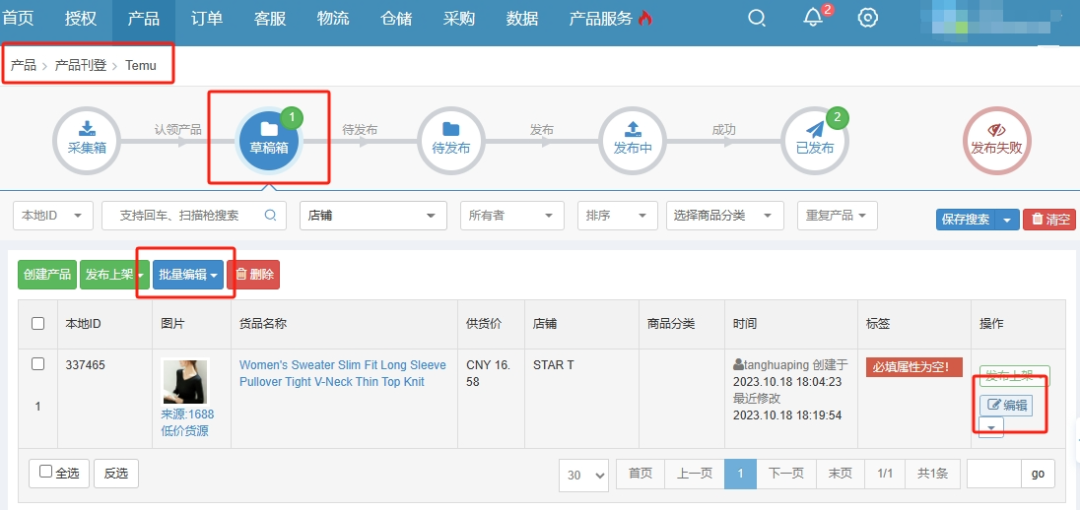The image size is (1080, 510).
Task: Open the 采购 nav item
Action: coord(459,19)
